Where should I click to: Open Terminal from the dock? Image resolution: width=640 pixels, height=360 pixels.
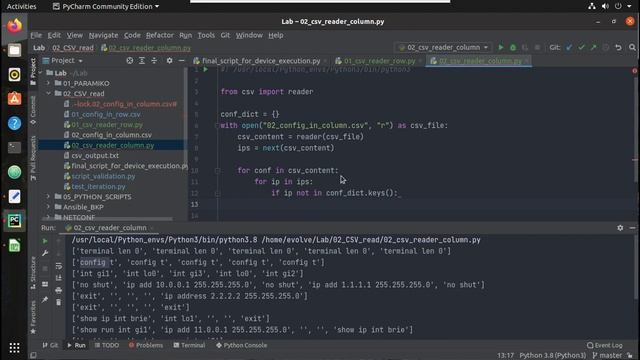coord(14,147)
